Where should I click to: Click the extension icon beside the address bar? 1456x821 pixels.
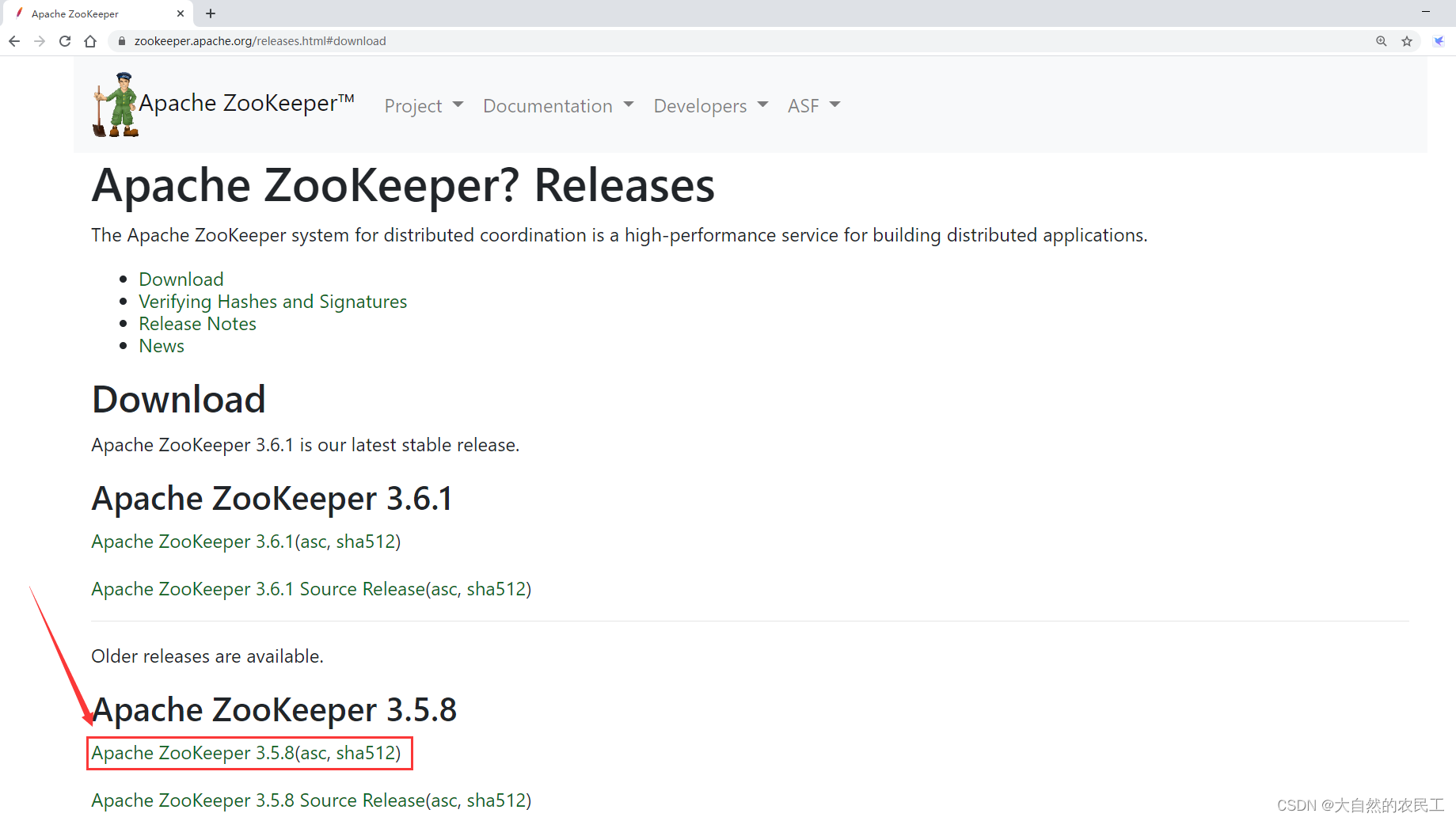(x=1439, y=40)
